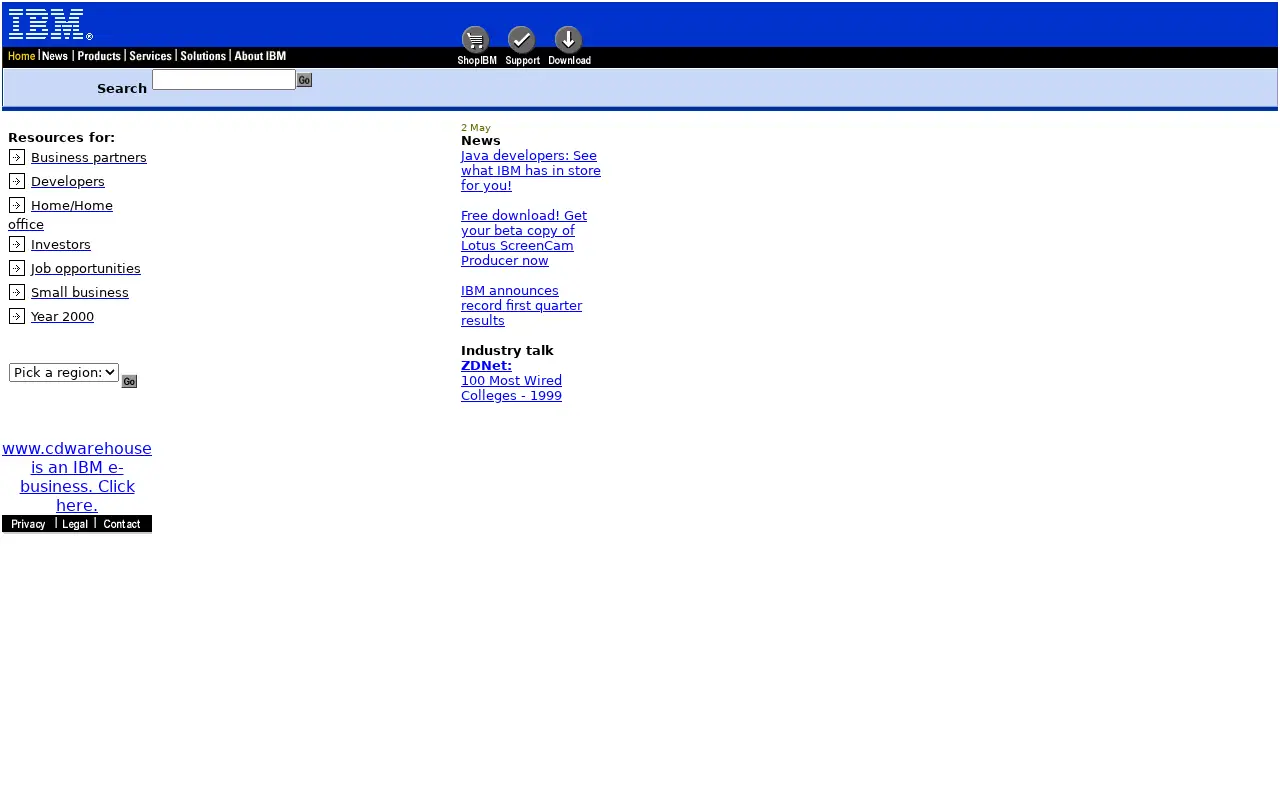
Task: Open the Business partners link
Action: pos(89,157)
